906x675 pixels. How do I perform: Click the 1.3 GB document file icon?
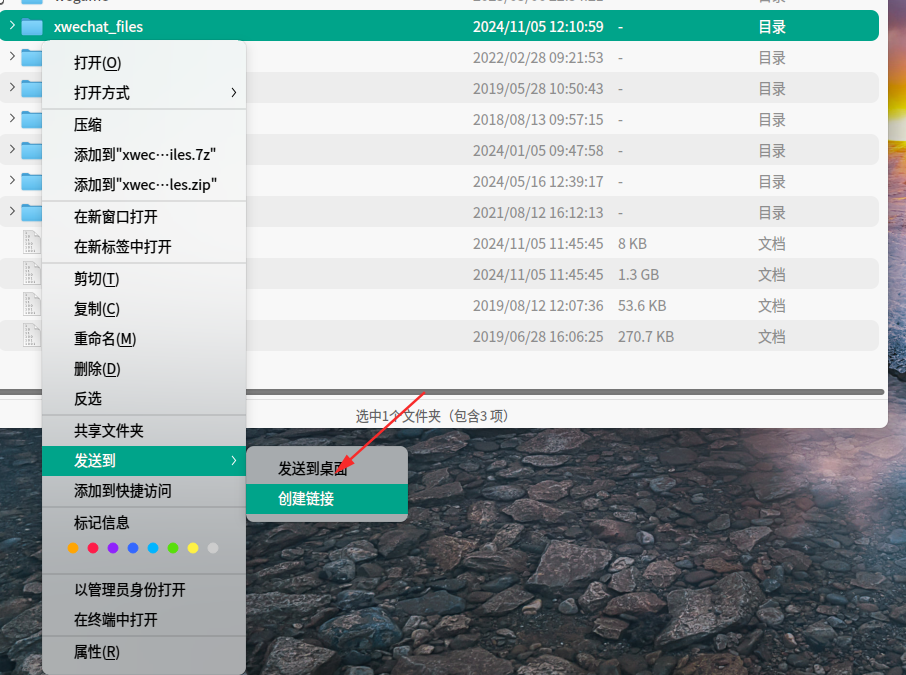(x=31, y=273)
